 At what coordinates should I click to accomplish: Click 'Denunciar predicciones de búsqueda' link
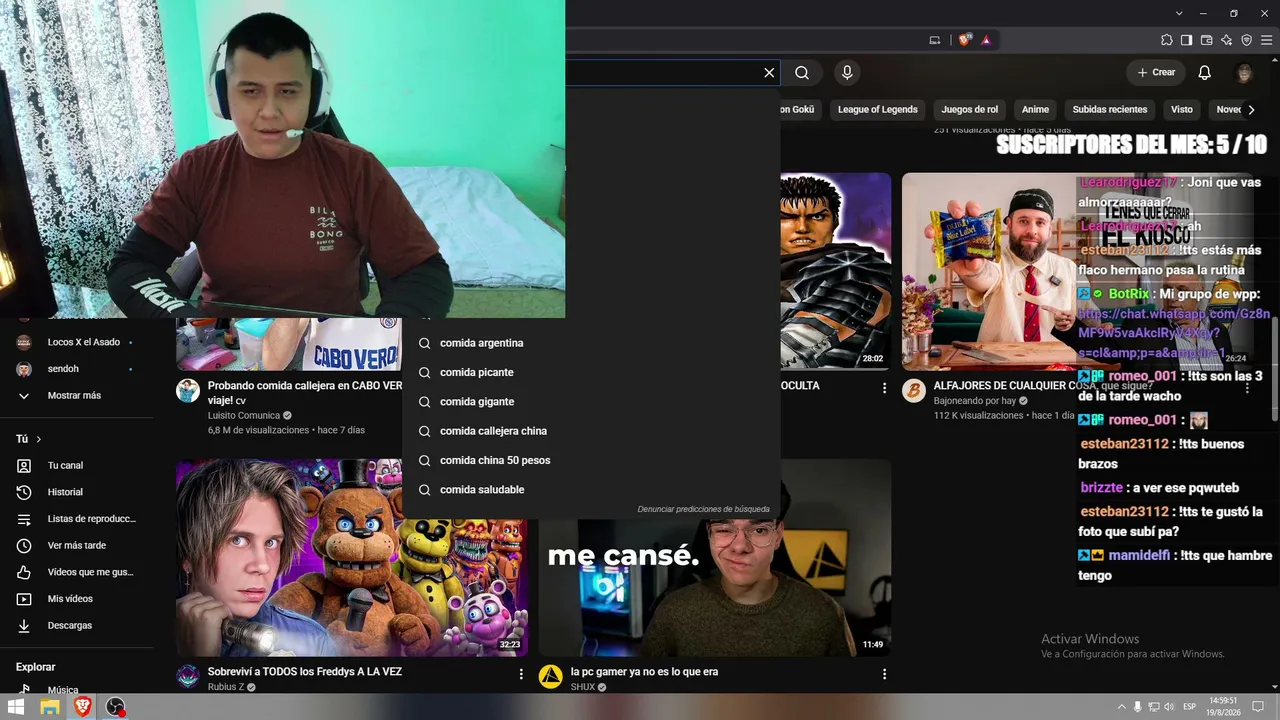pyautogui.click(x=704, y=509)
